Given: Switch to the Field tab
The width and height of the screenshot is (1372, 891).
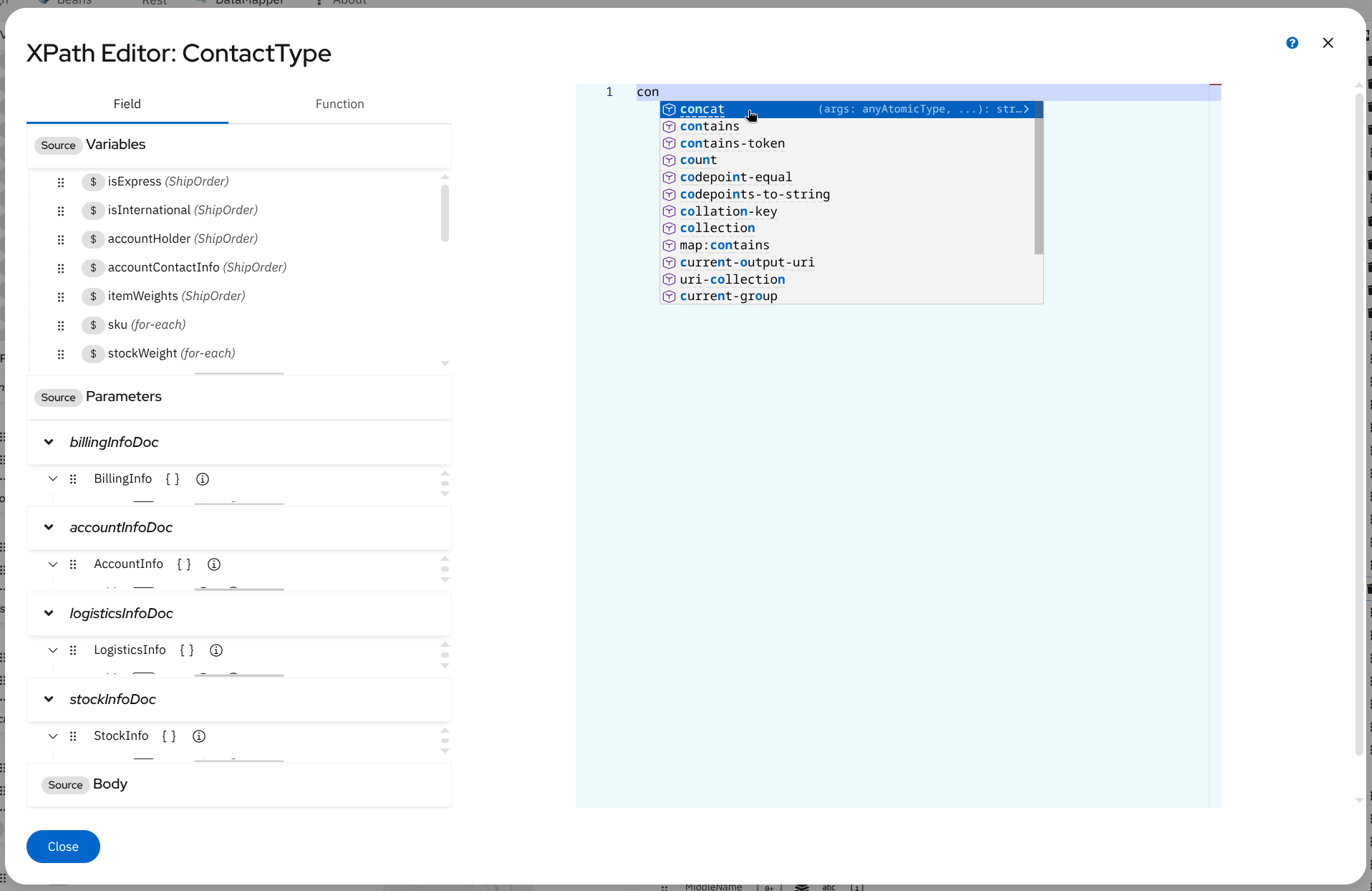Looking at the screenshot, I should pyautogui.click(x=127, y=104).
